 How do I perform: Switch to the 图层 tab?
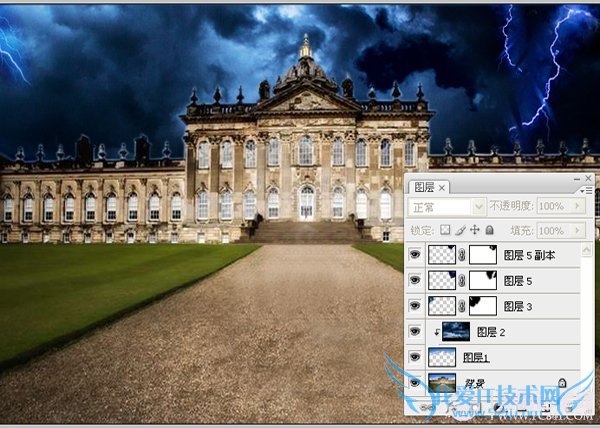[x=424, y=187]
